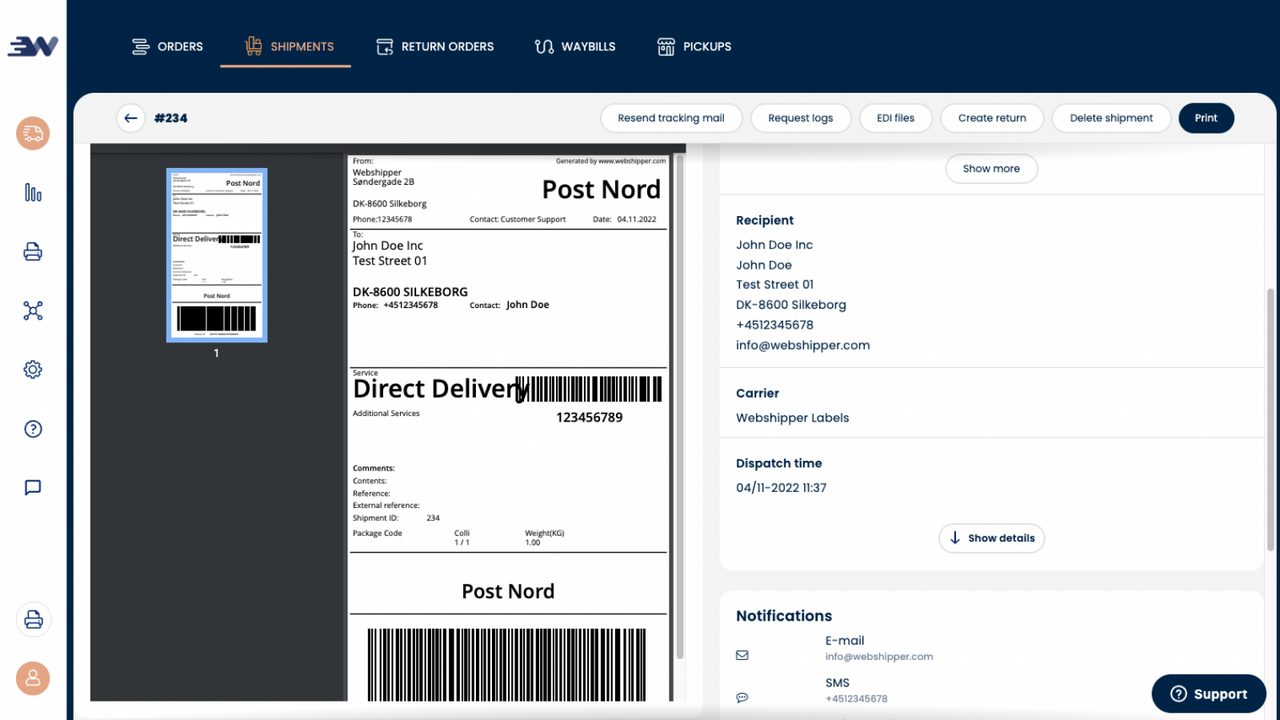This screenshot has height=720, width=1280.
Task: Click the SMS speech bubble notification icon
Action: click(x=742, y=697)
